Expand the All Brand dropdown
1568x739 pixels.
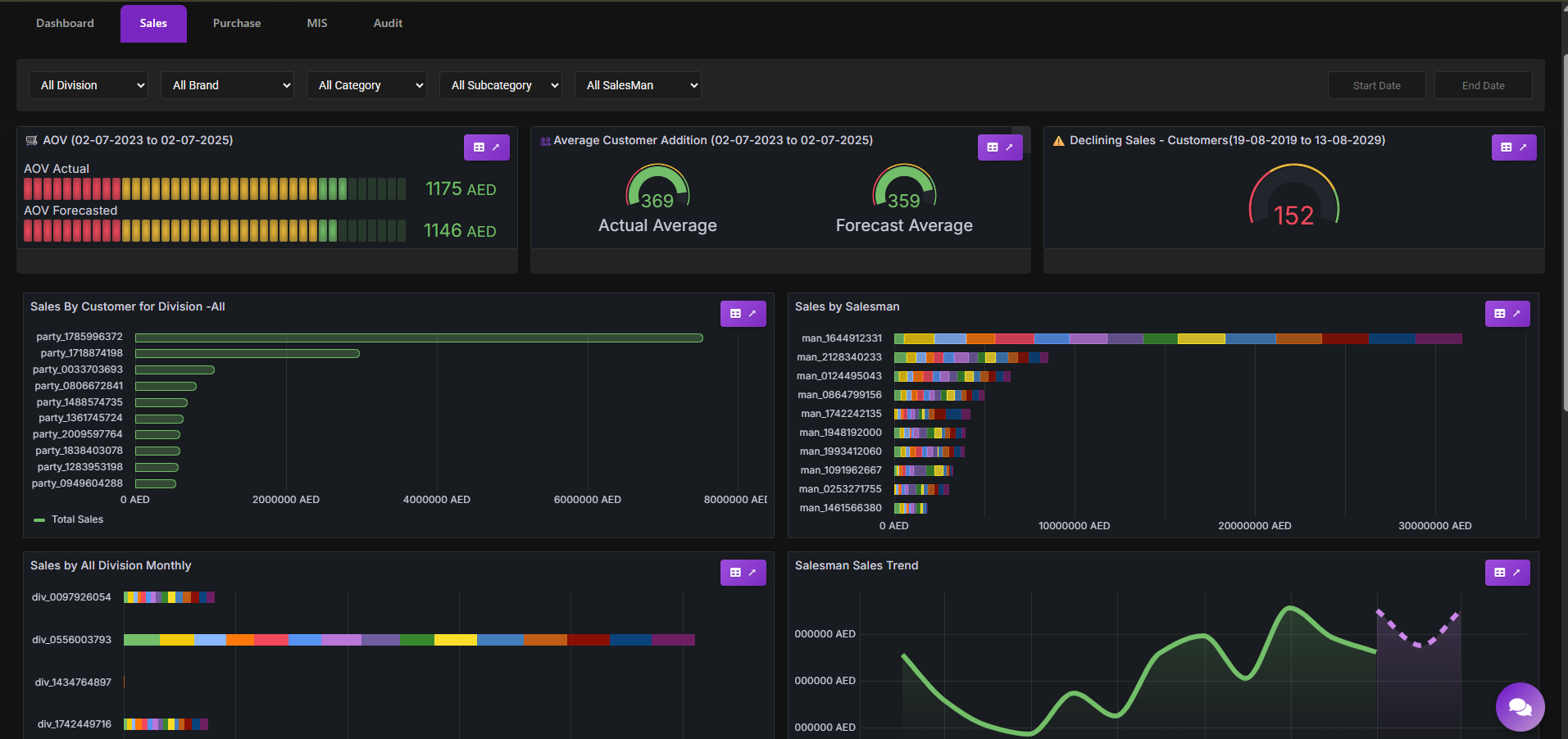click(x=228, y=85)
